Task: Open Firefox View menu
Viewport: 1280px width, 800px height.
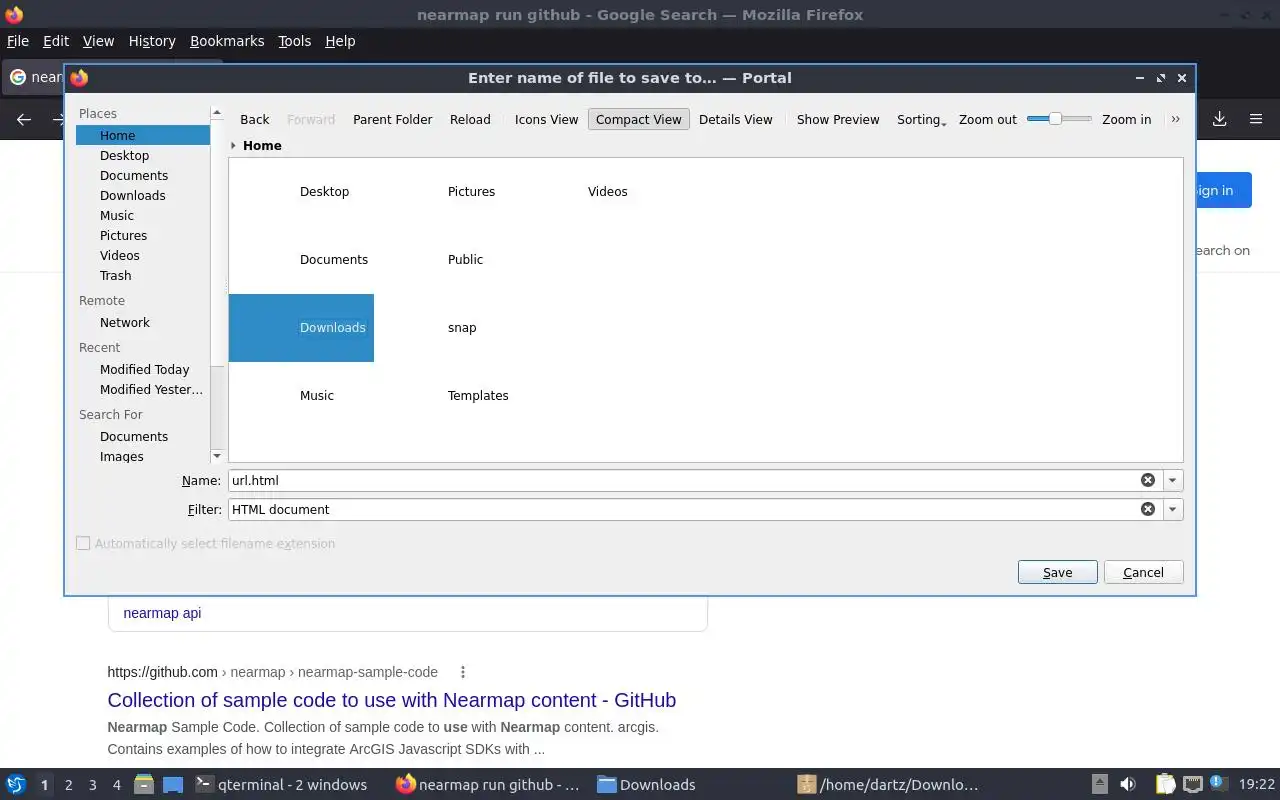Action: [x=98, y=41]
